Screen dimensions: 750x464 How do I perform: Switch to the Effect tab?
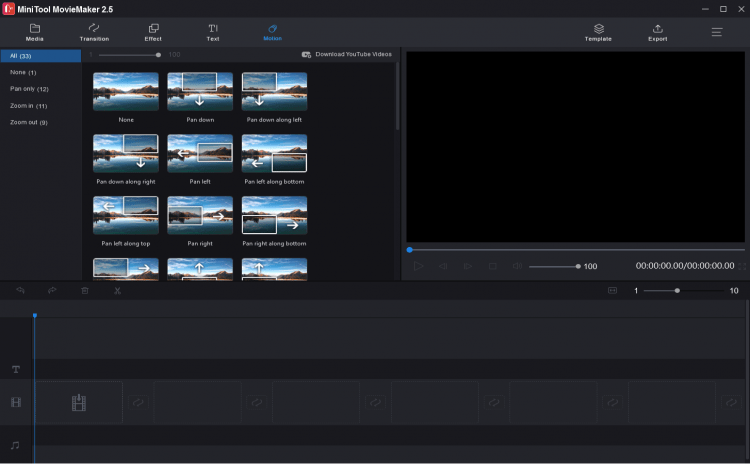coord(153,32)
